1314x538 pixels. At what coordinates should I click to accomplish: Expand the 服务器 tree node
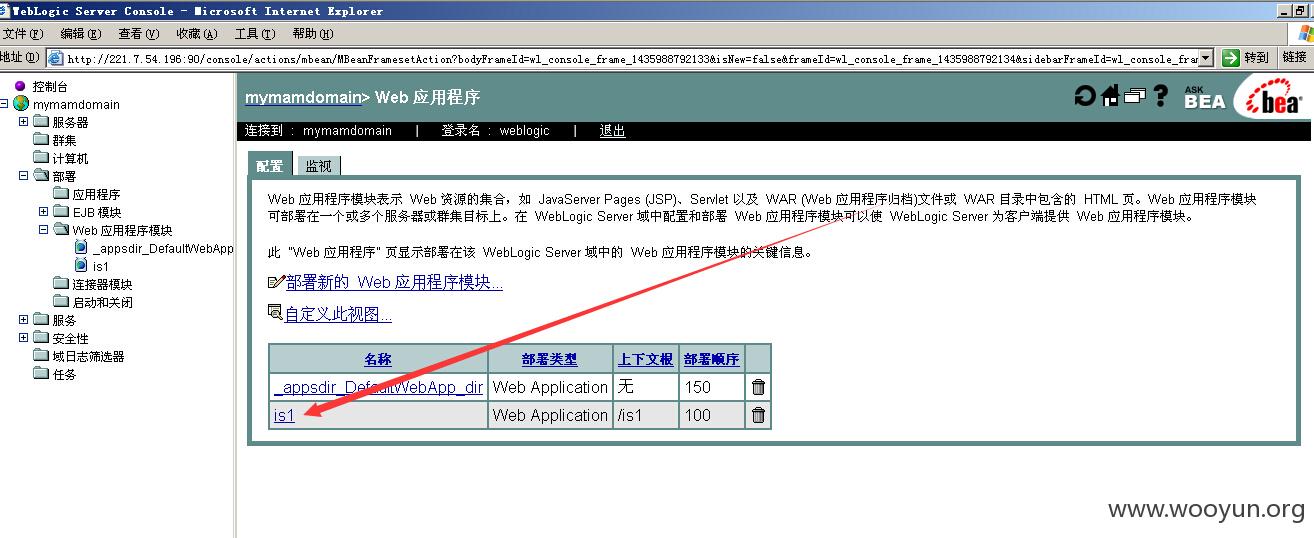click(x=24, y=122)
